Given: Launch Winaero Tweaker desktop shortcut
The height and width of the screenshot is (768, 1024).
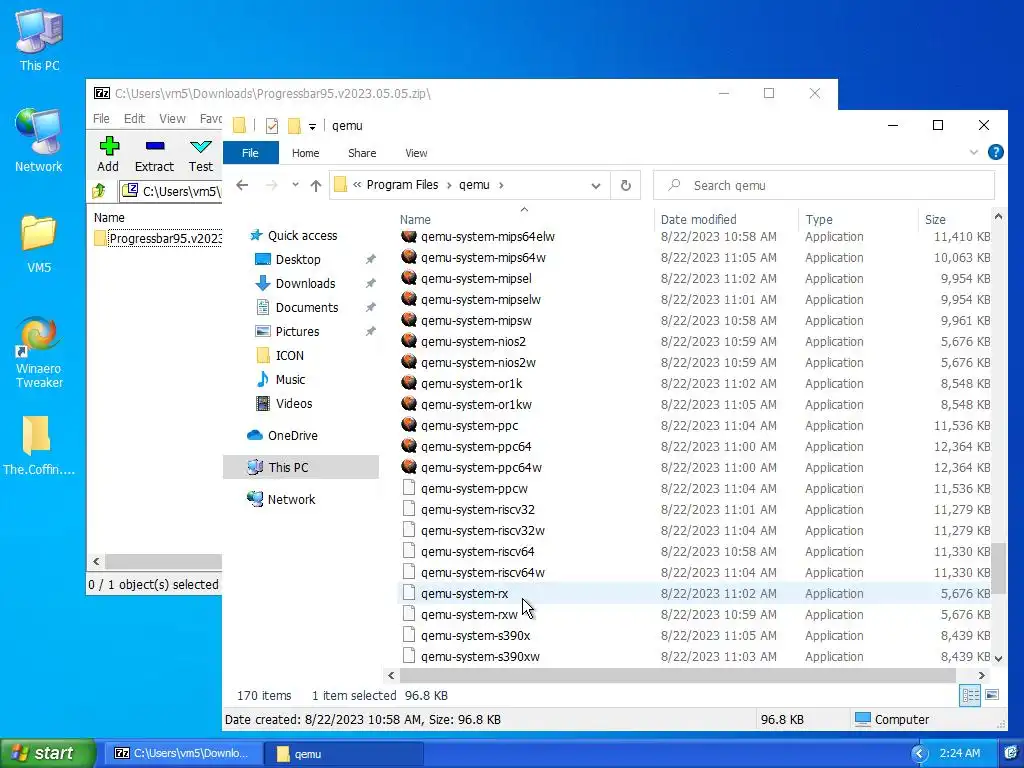Looking at the screenshot, I should click(39, 353).
